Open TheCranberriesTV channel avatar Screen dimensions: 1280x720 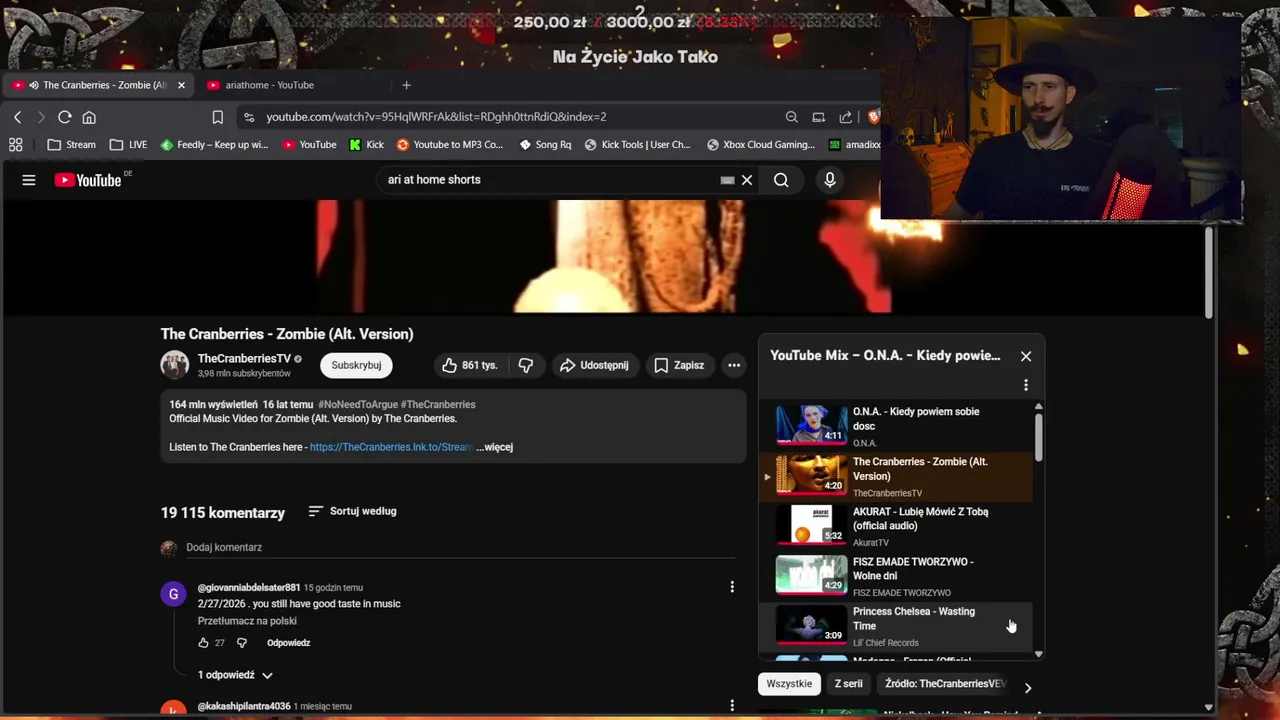[x=175, y=365]
